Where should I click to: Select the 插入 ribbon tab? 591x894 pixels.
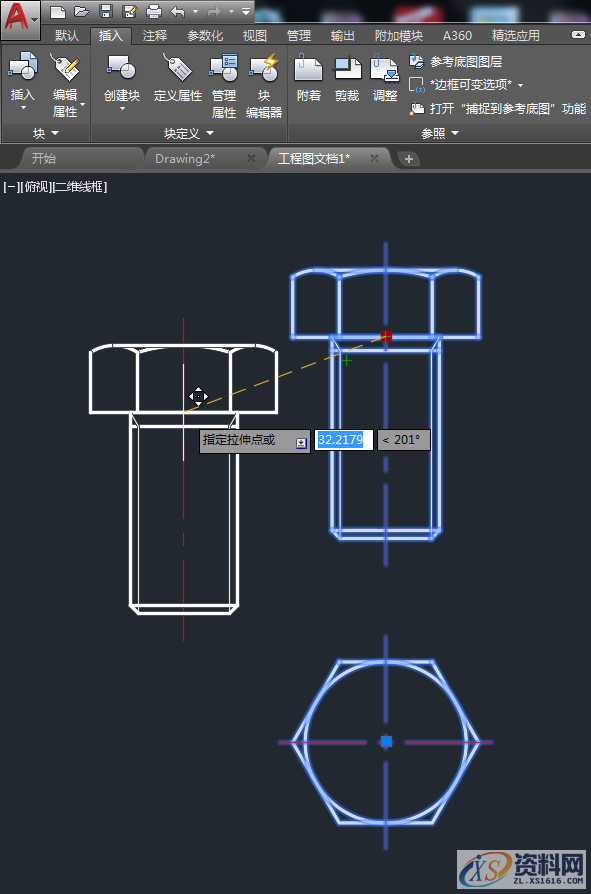tap(111, 35)
